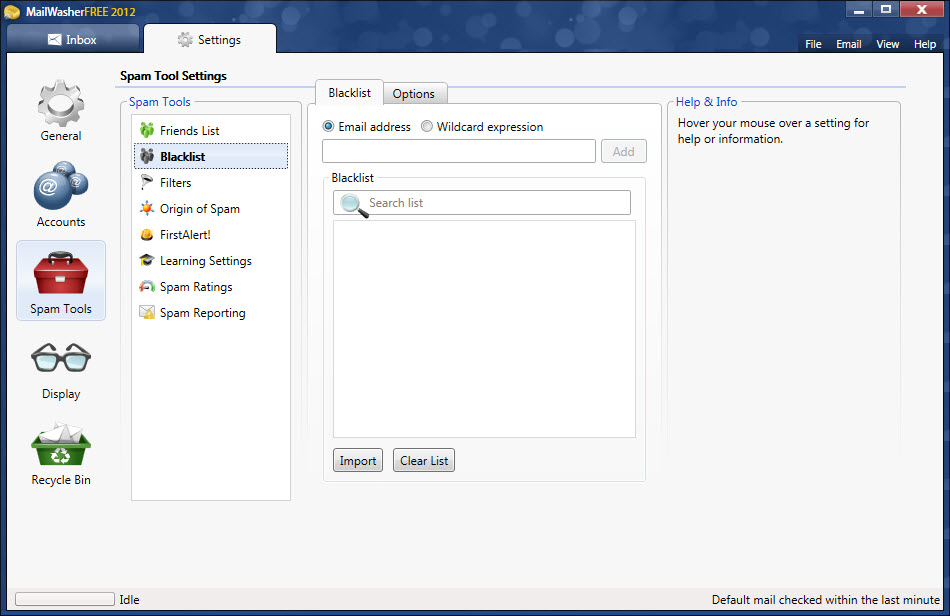Select the Email address radio button

click(328, 126)
